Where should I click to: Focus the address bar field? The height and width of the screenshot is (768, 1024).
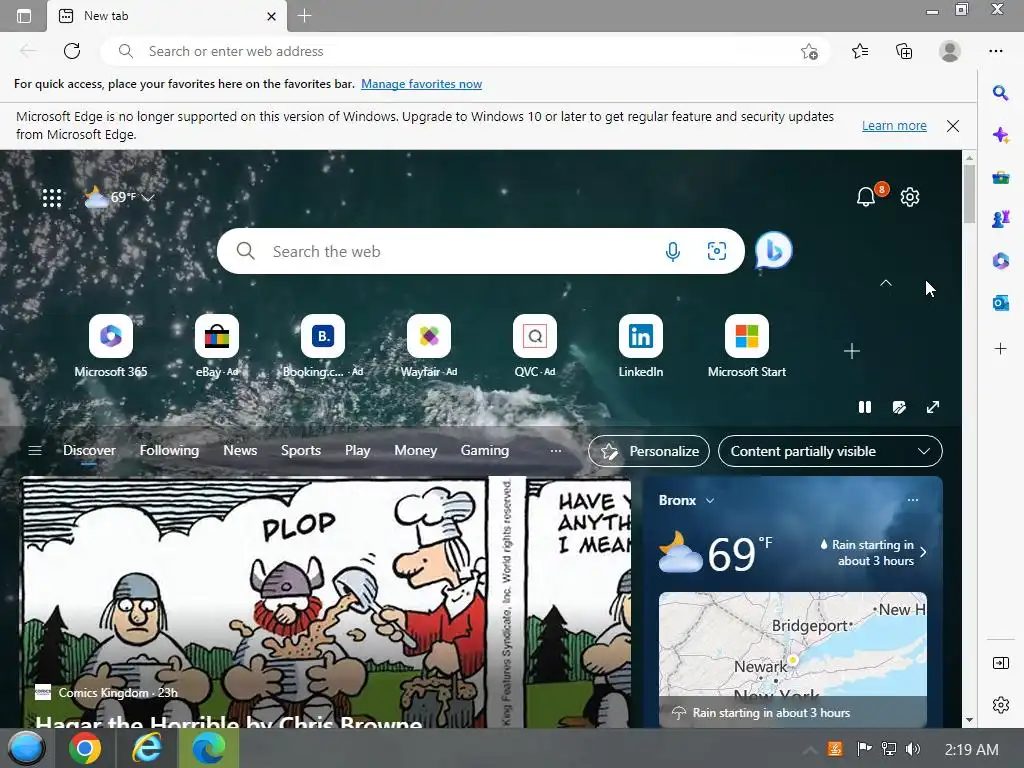pyautogui.click(x=464, y=51)
